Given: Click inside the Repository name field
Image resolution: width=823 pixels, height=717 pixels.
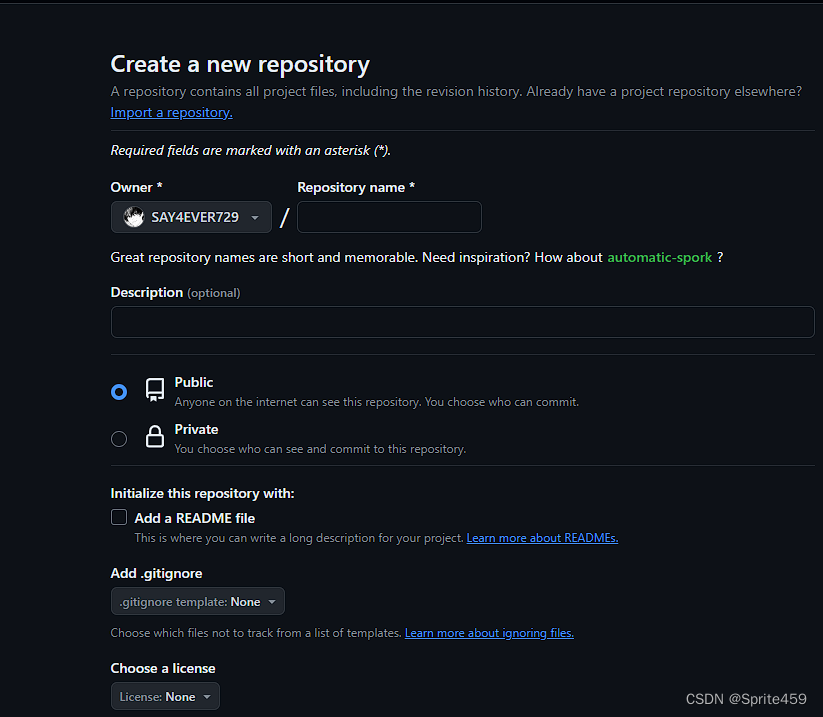Looking at the screenshot, I should [389, 217].
